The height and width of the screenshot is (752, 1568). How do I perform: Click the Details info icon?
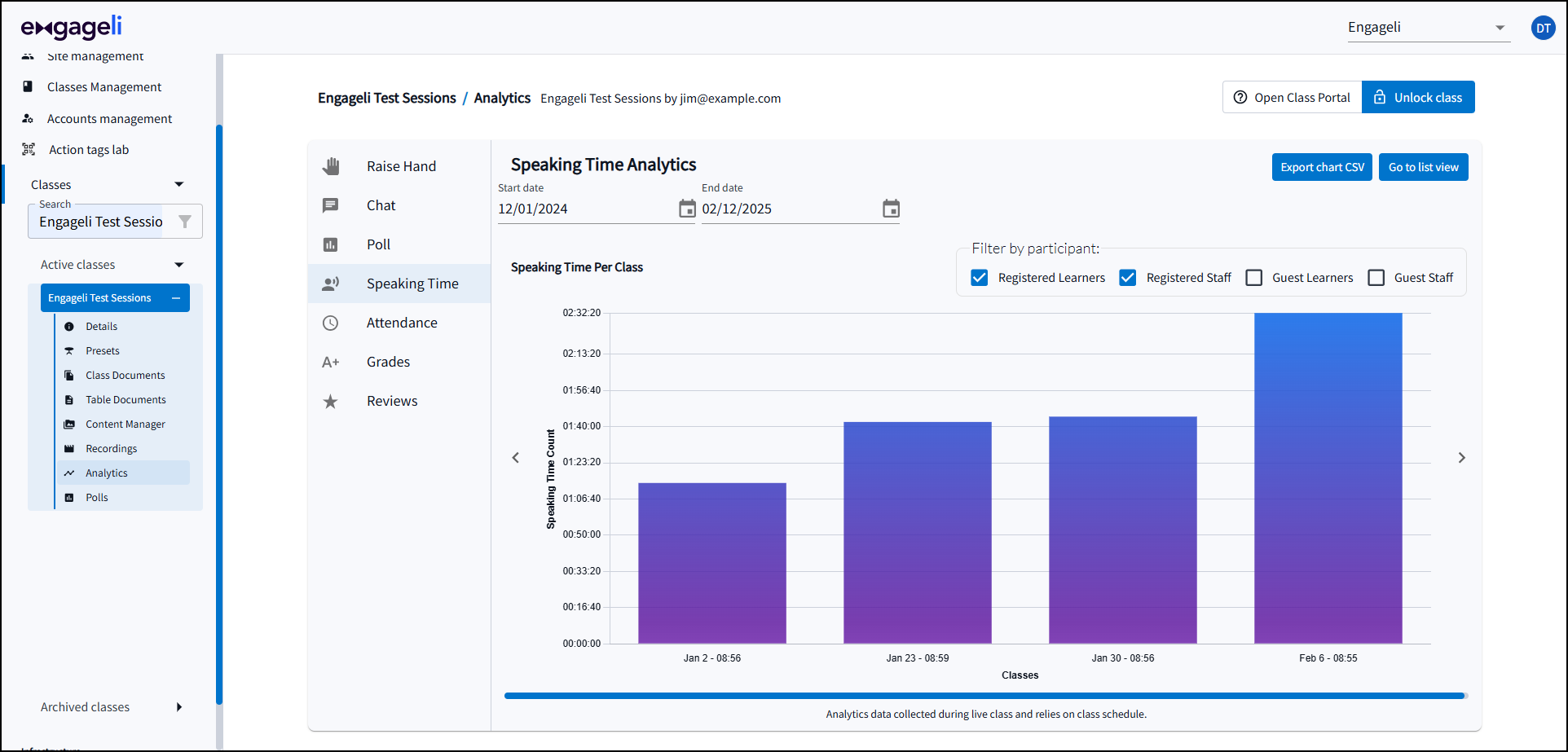click(69, 326)
